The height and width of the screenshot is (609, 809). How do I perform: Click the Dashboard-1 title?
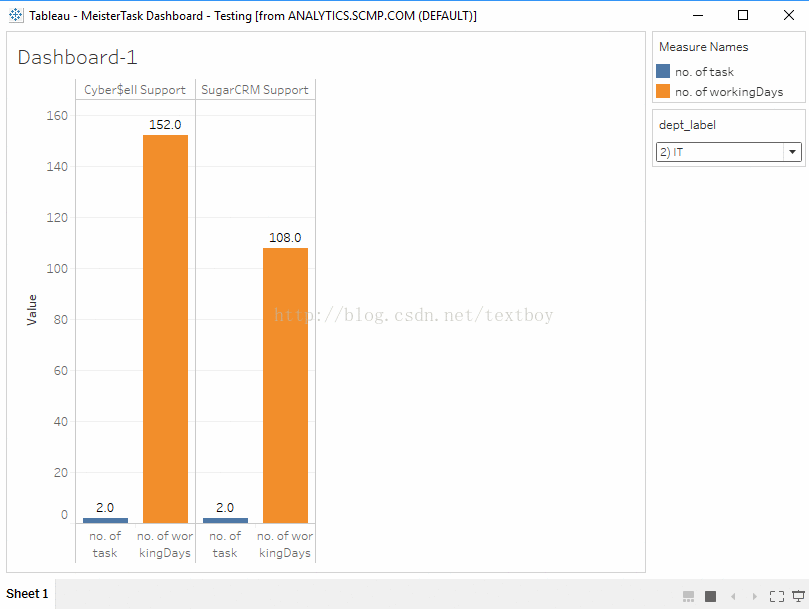point(77,57)
